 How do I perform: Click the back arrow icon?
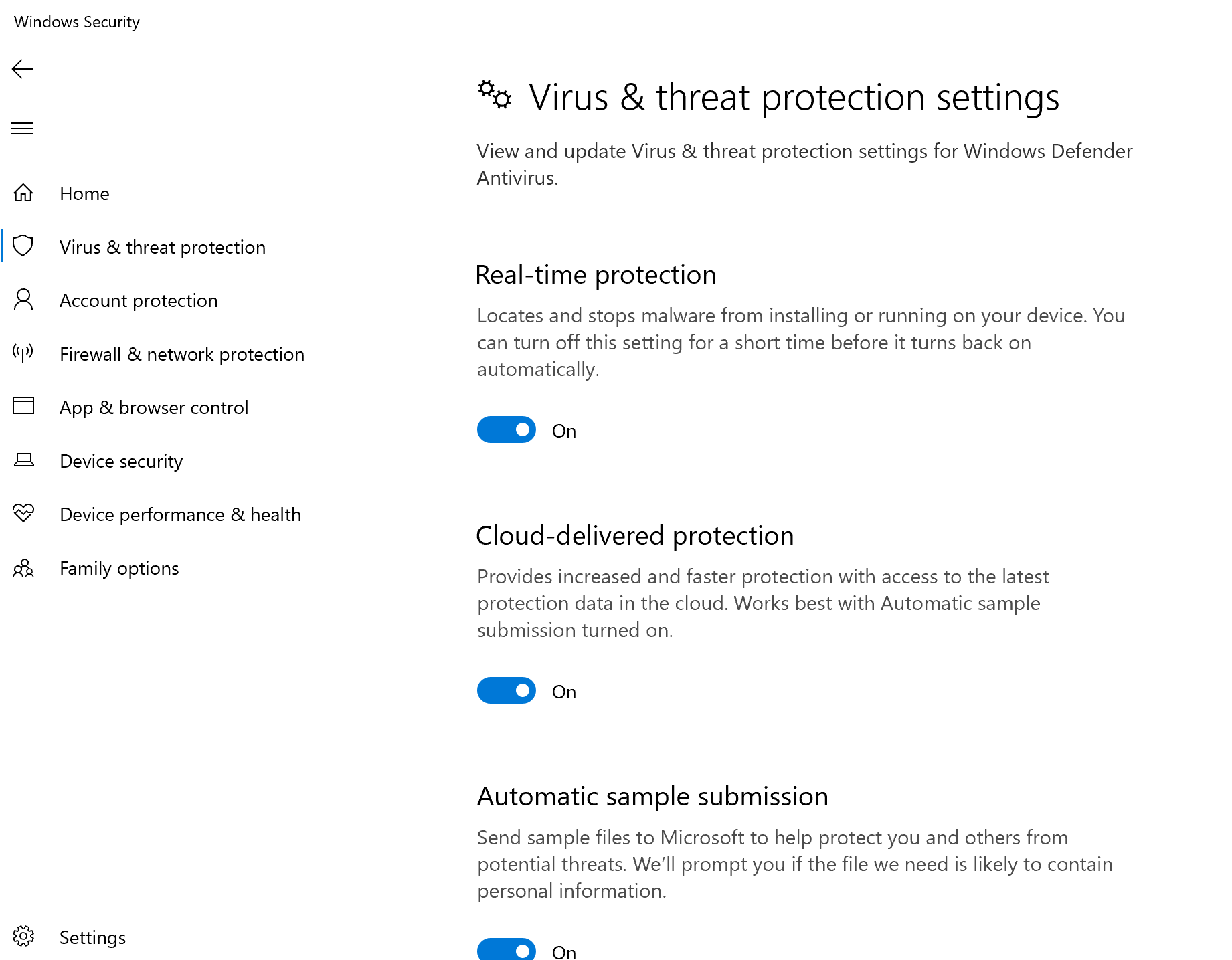tap(22, 69)
